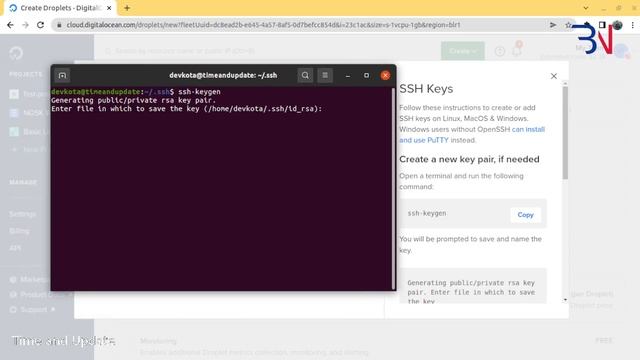Click 'Create a new key pair, if needed' heading
Screen dimensions: 640x360
tap(469, 159)
